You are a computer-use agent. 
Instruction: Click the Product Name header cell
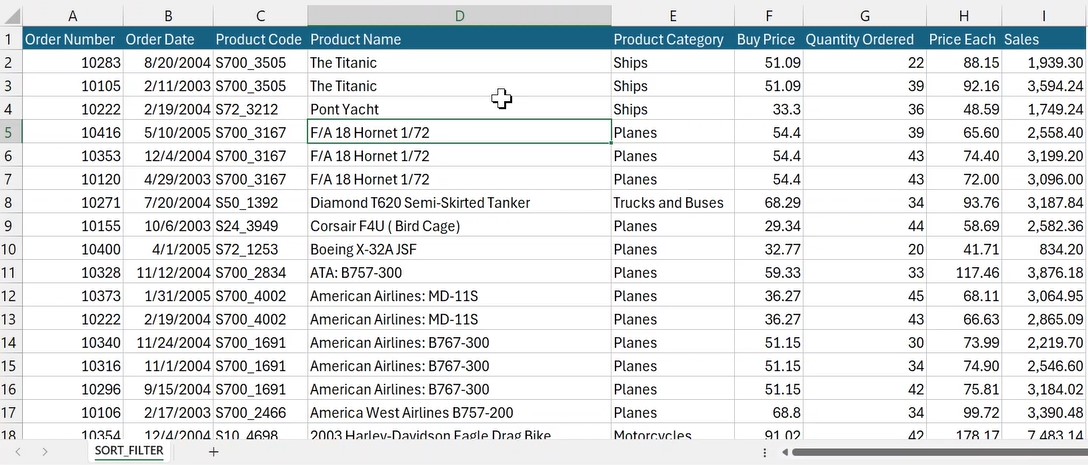pyautogui.click(x=459, y=39)
